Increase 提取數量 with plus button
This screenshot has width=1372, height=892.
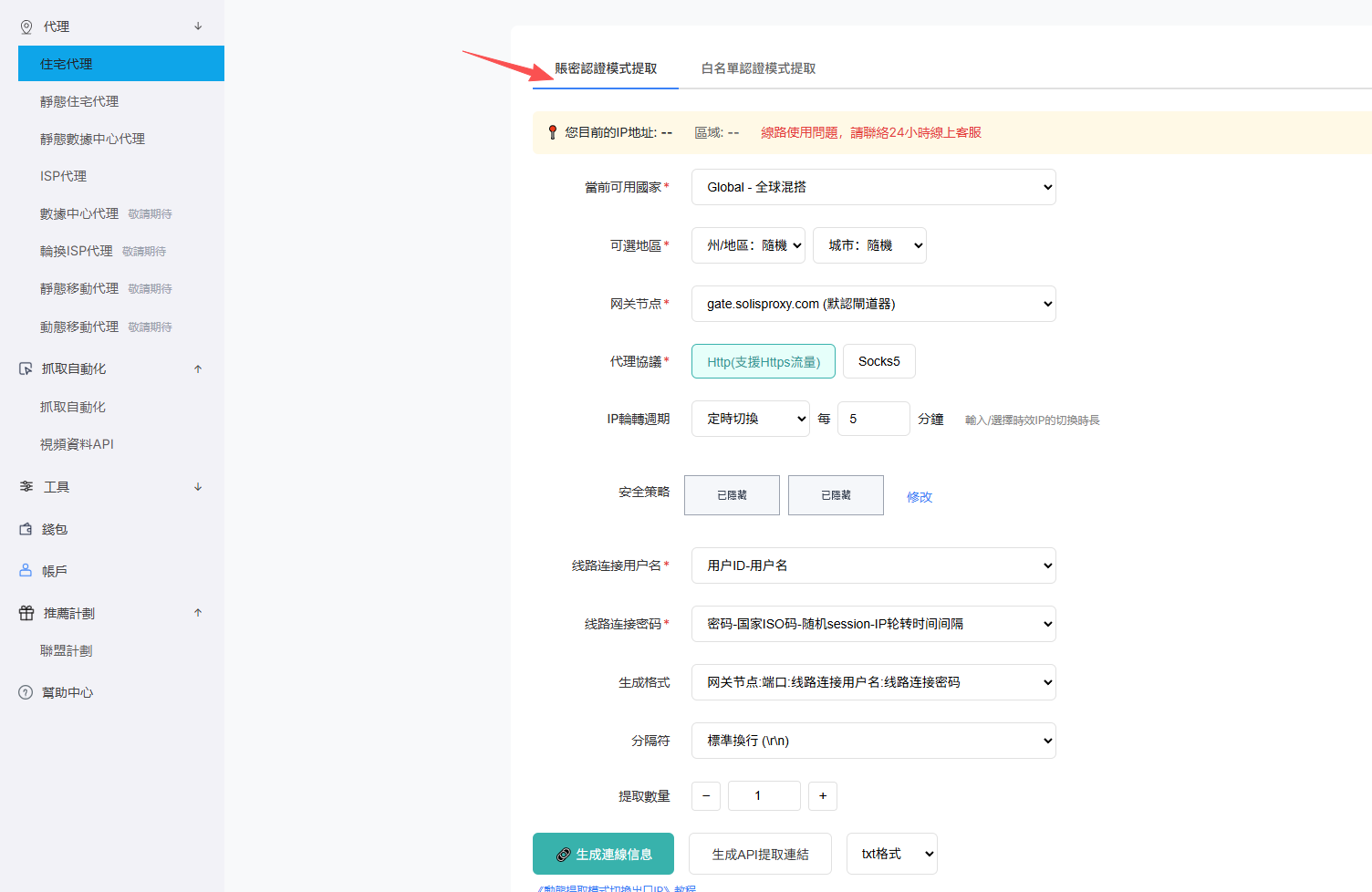click(823, 795)
